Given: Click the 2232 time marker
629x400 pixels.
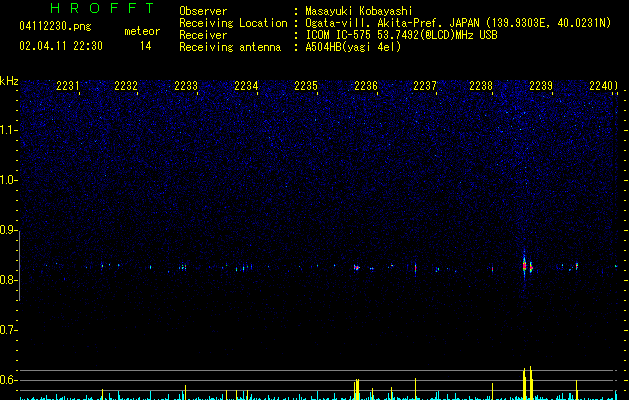Looking at the screenshot, I should tap(126, 86).
